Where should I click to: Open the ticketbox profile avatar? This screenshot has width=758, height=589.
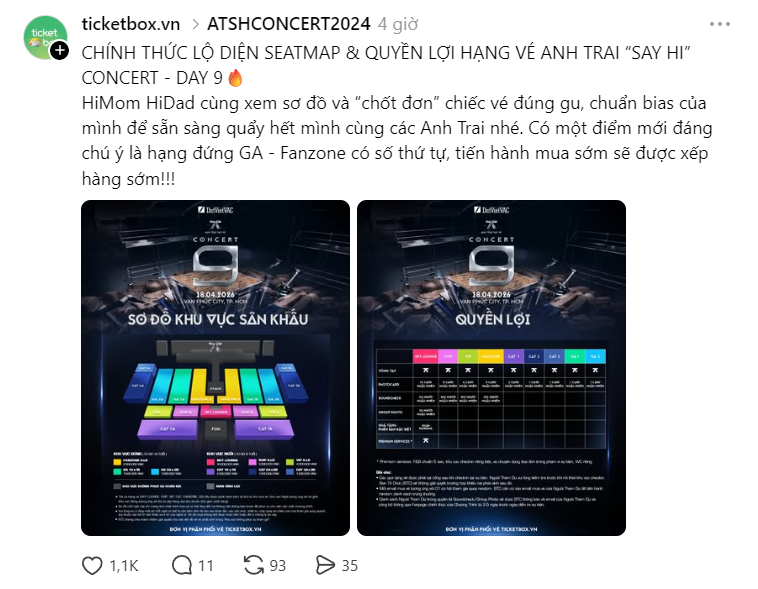[x=45, y=37]
